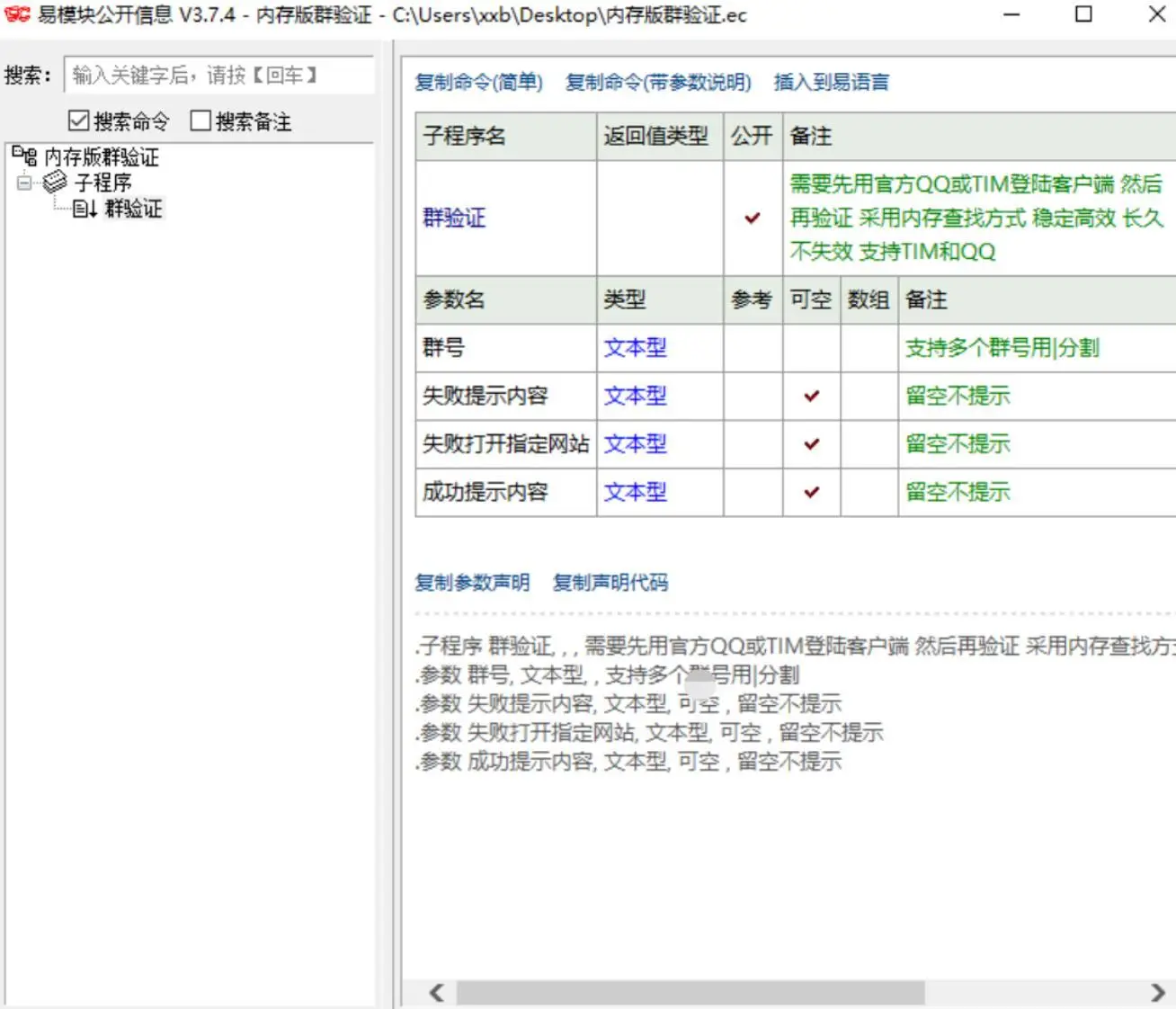The height and width of the screenshot is (1009, 1176).
Task: Click the 内存版群验证 module icon
Action: pyautogui.click(x=23, y=156)
